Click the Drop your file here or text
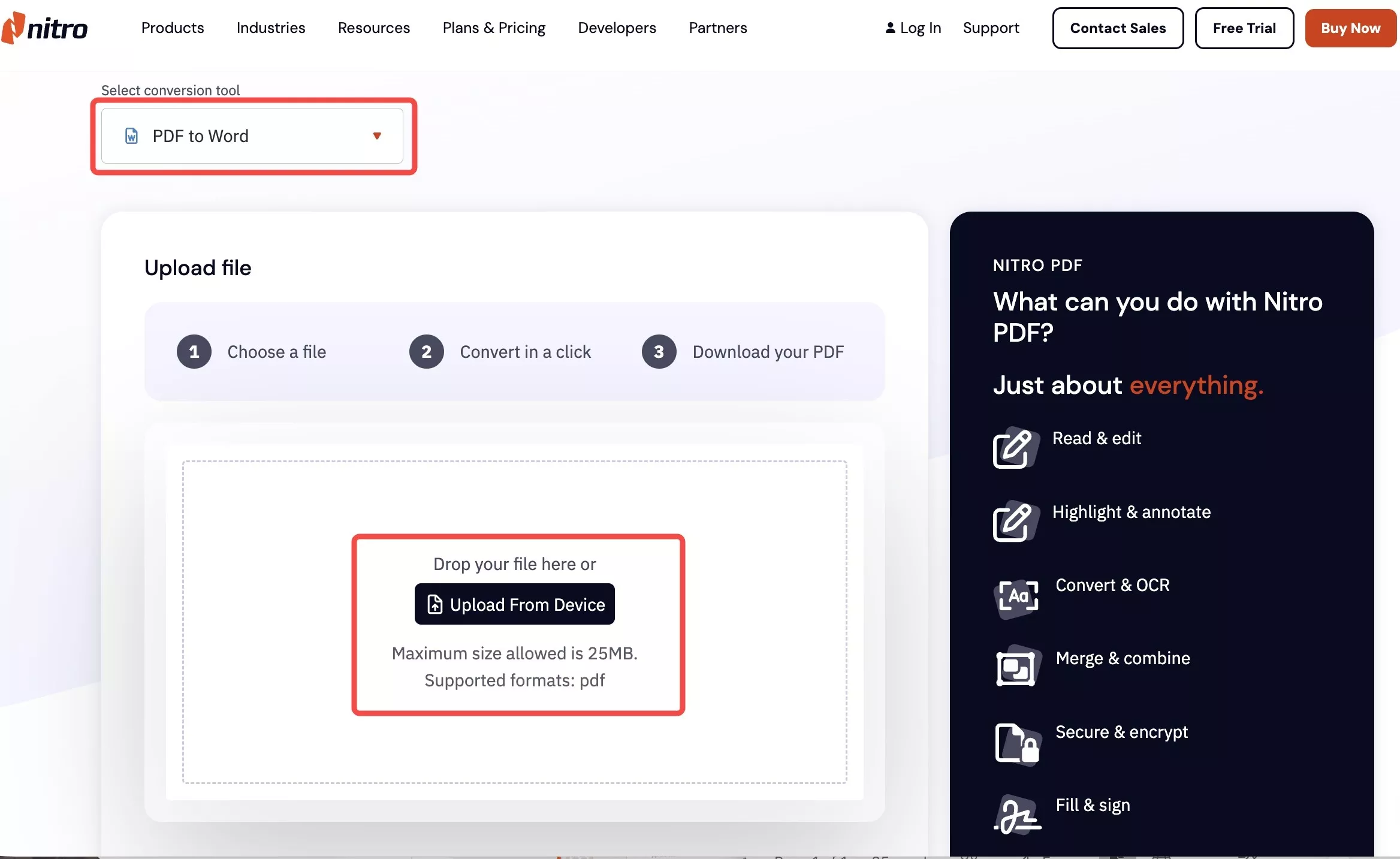Screen dimensions: 1400x859 (515, 564)
